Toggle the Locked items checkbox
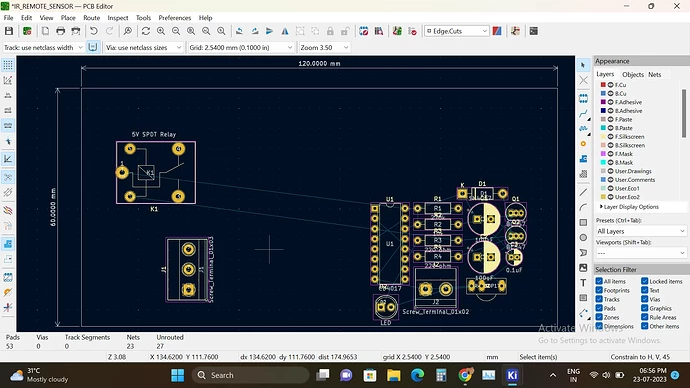Viewport: 690px width, 388px height. (645, 281)
